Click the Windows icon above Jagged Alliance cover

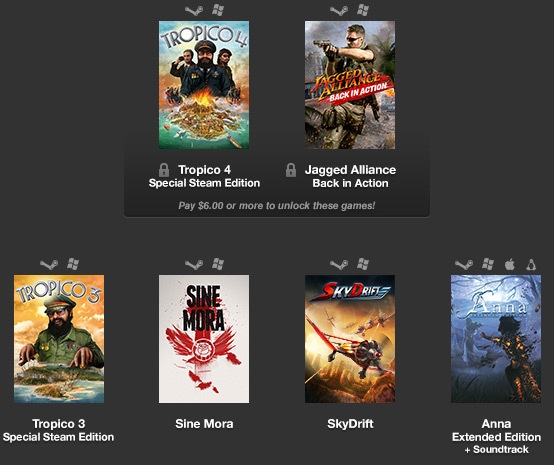[363, 10]
